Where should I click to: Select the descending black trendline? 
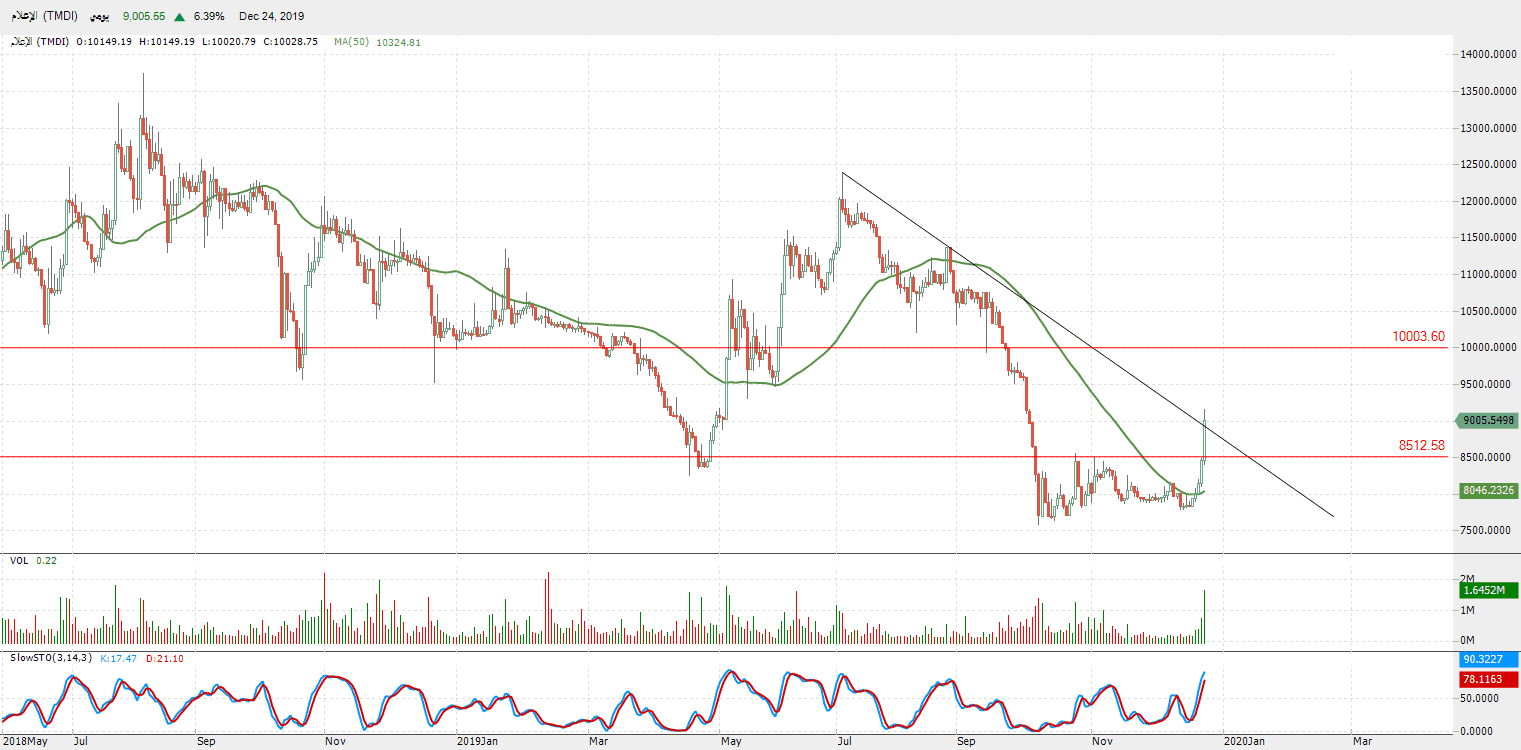pos(1087,345)
